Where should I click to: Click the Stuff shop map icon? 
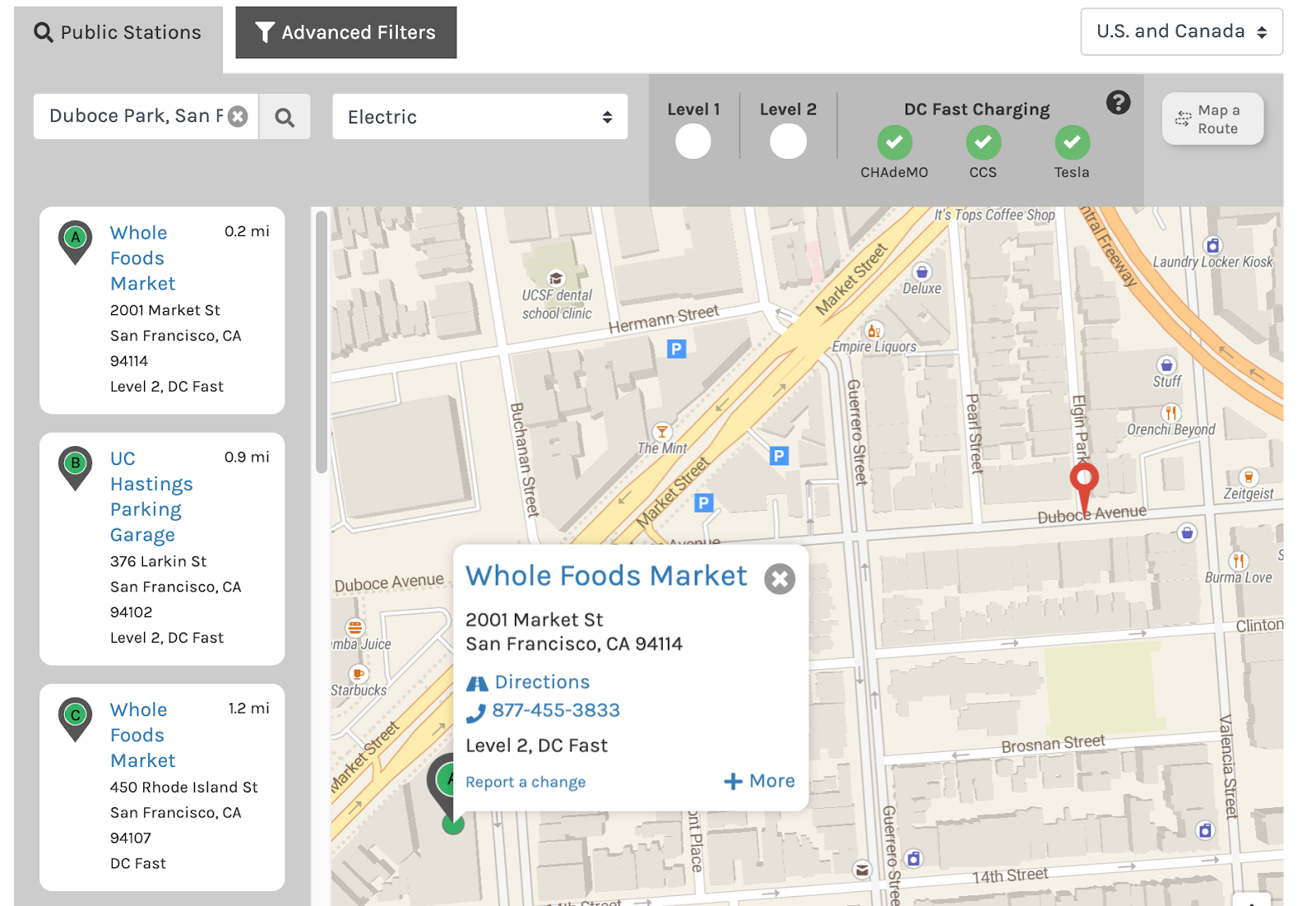[x=1166, y=365]
